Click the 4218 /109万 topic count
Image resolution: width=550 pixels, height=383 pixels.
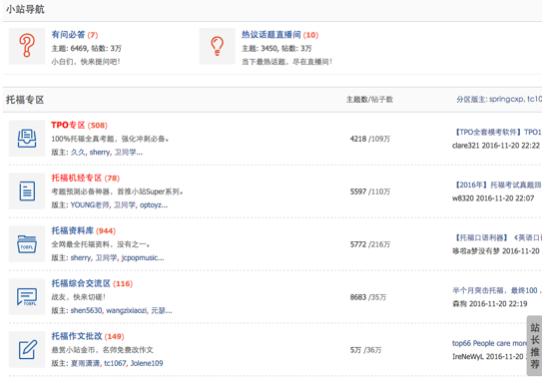tap(370, 139)
